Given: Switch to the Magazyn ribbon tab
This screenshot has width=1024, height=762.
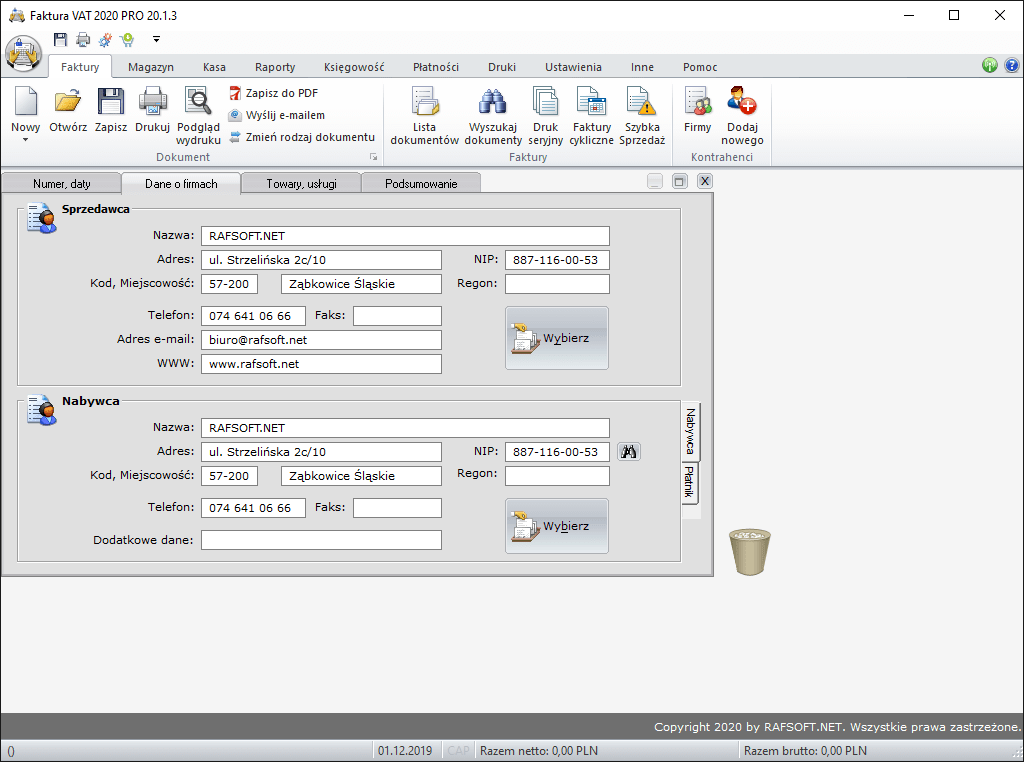Looking at the screenshot, I should coord(151,67).
